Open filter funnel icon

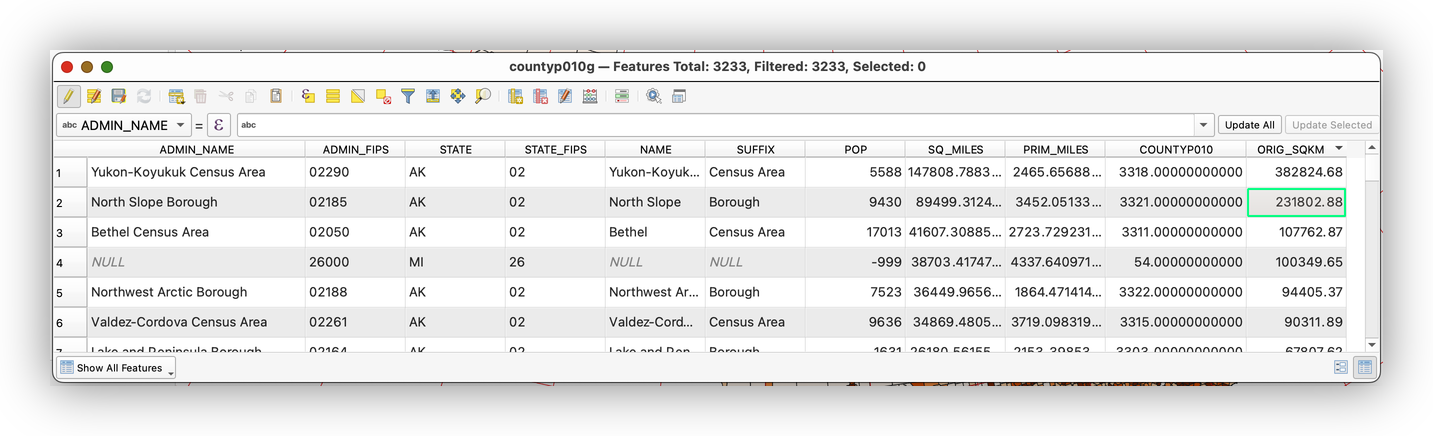pyautogui.click(x=408, y=96)
